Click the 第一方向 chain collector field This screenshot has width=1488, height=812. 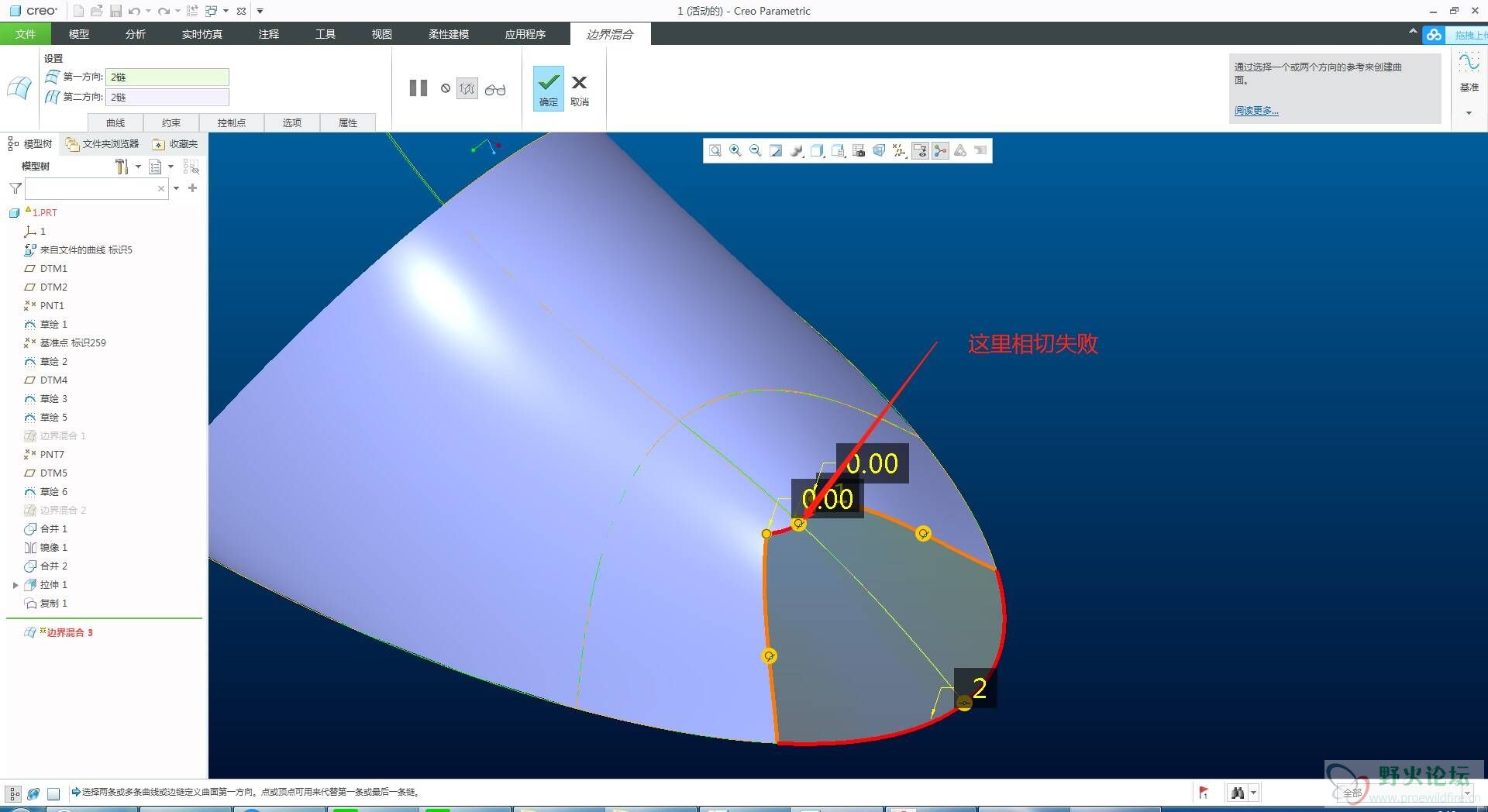(x=167, y=77)
